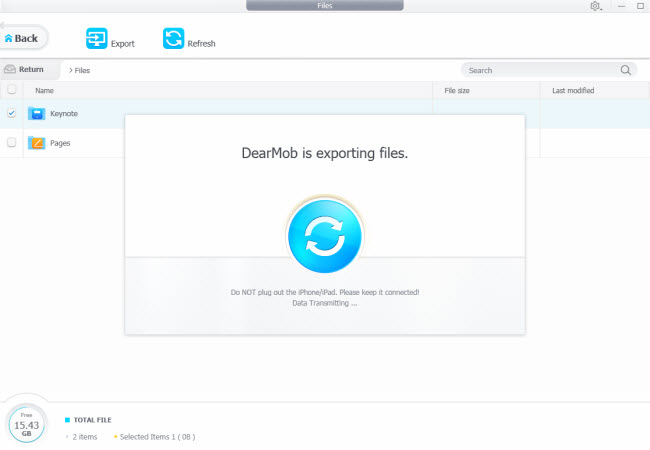Click the Free 15.43 GB storage gauge
This screenshot has width=650, height=450.
click(27, 424)
